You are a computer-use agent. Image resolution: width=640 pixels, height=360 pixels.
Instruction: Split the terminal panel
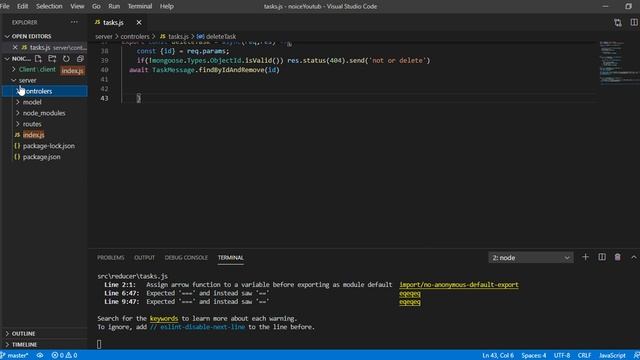click(x=602, y=257)
